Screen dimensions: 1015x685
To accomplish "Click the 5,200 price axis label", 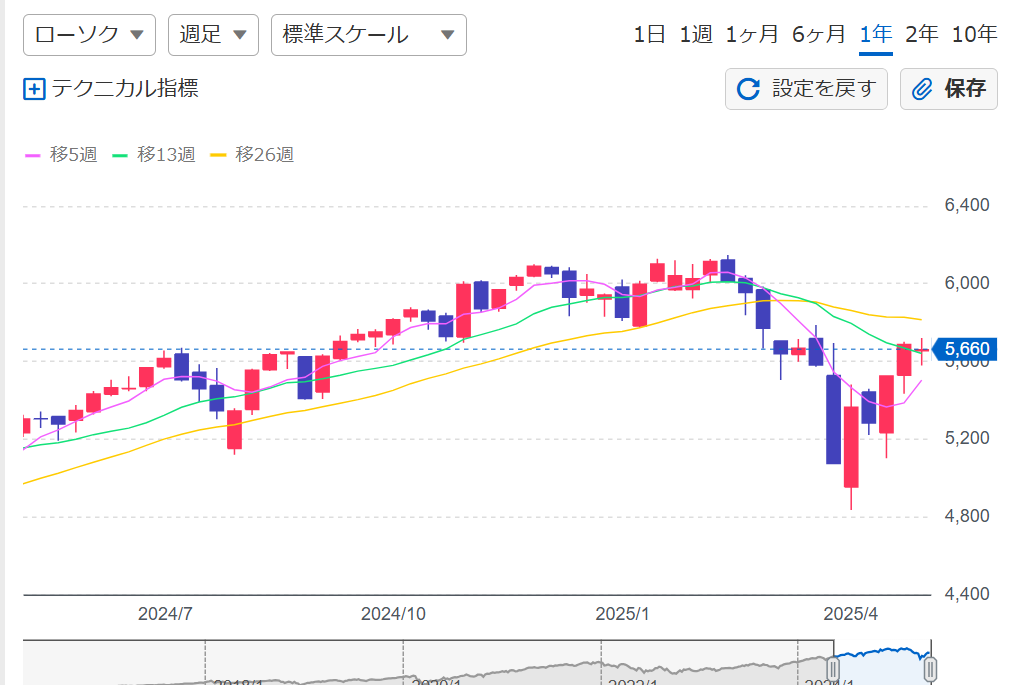I will [x=967, y=438].
